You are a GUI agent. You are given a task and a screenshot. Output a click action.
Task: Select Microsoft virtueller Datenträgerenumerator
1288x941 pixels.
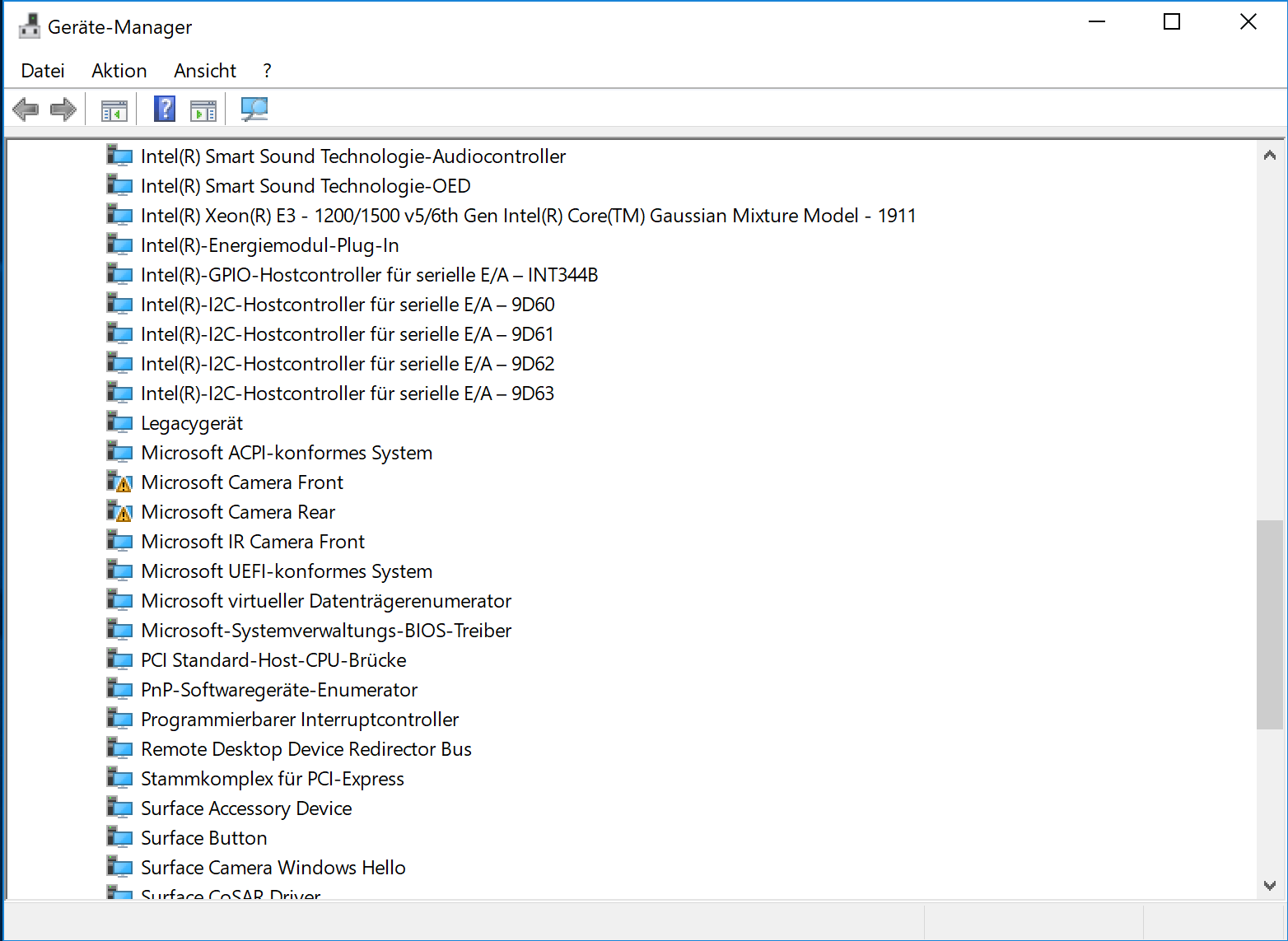326,601
